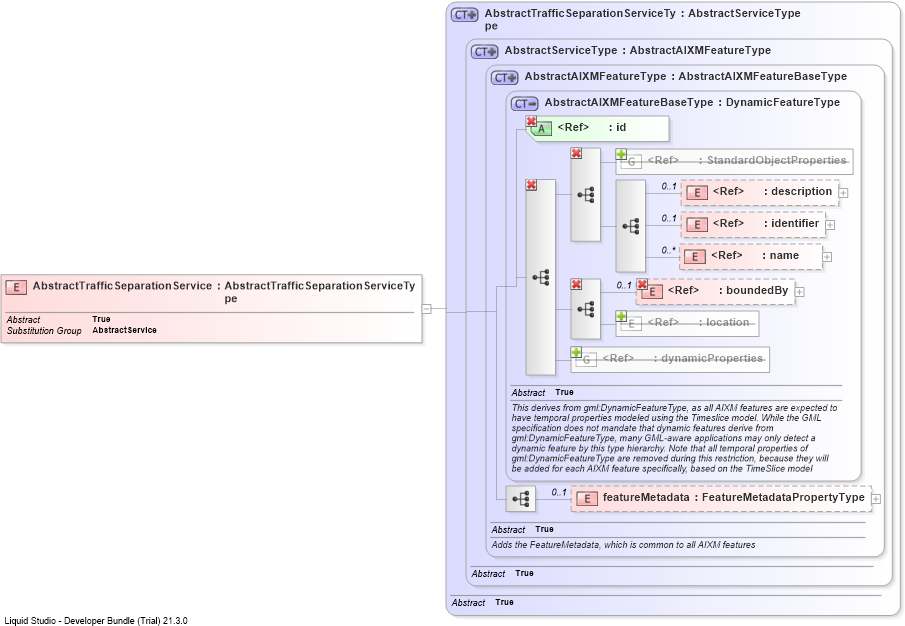Viewport: 905px width, 626px height.
Task: Click the CT+ icon of AbstractAIXMFeatureType
Action: pyautogui.click(x=505, y=78)
